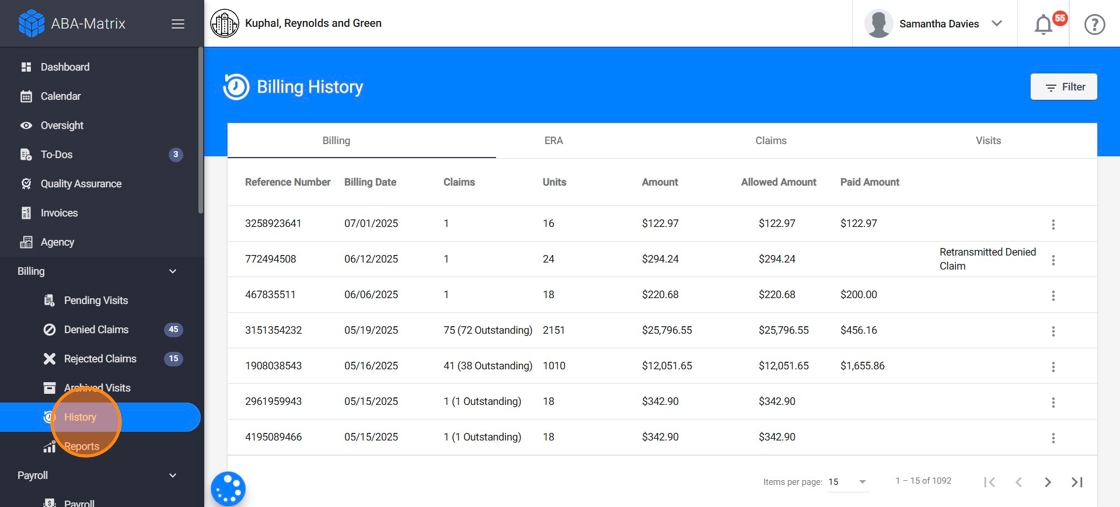
Task: Open Oversight section
Action: 61,125
